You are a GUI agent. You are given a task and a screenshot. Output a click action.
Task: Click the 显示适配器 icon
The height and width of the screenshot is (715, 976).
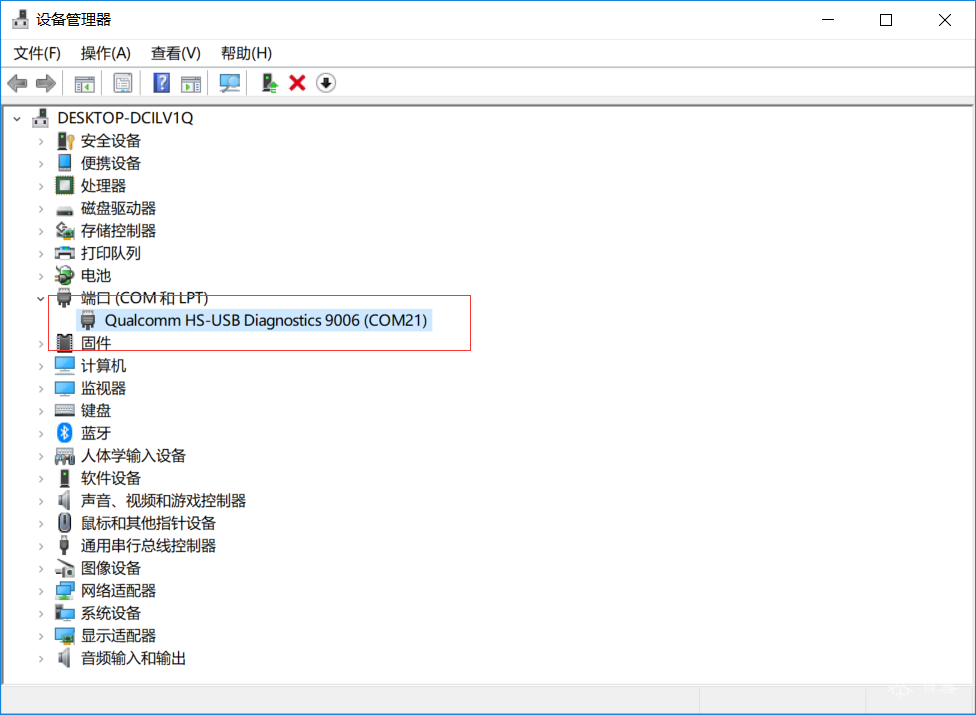pos(65,635)
